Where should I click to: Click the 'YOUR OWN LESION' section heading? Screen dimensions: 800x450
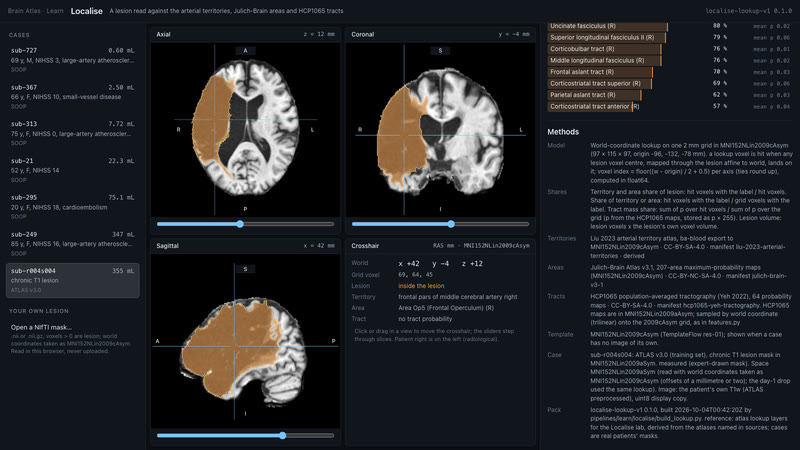pyautogui.click(x=39, y=311)
